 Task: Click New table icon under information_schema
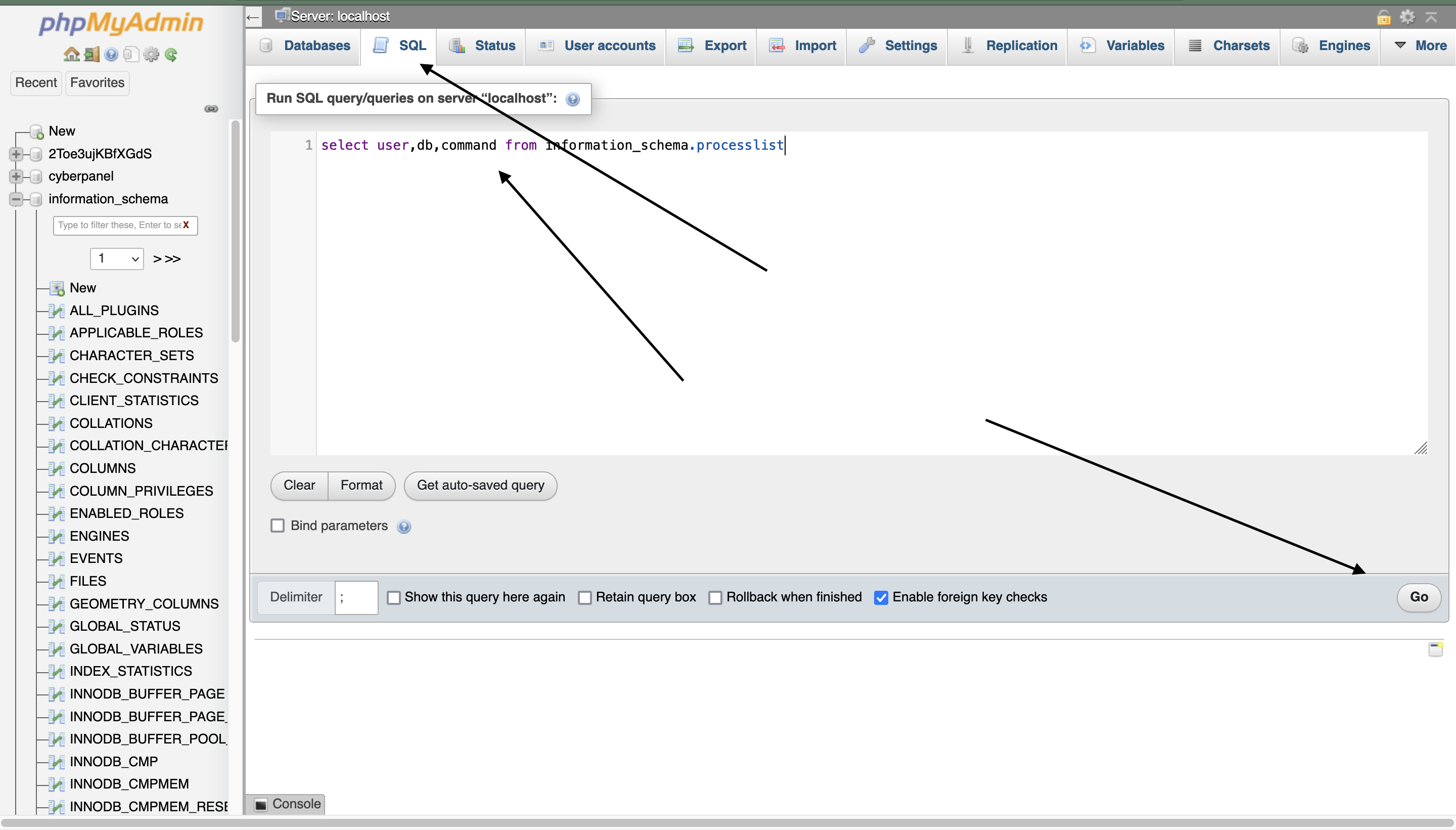(57, 288)
